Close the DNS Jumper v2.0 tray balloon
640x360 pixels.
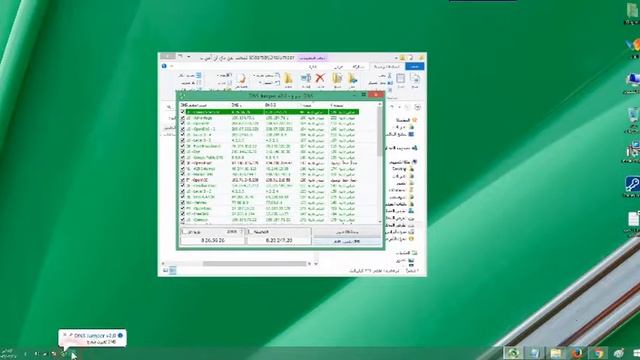point(64,335)
